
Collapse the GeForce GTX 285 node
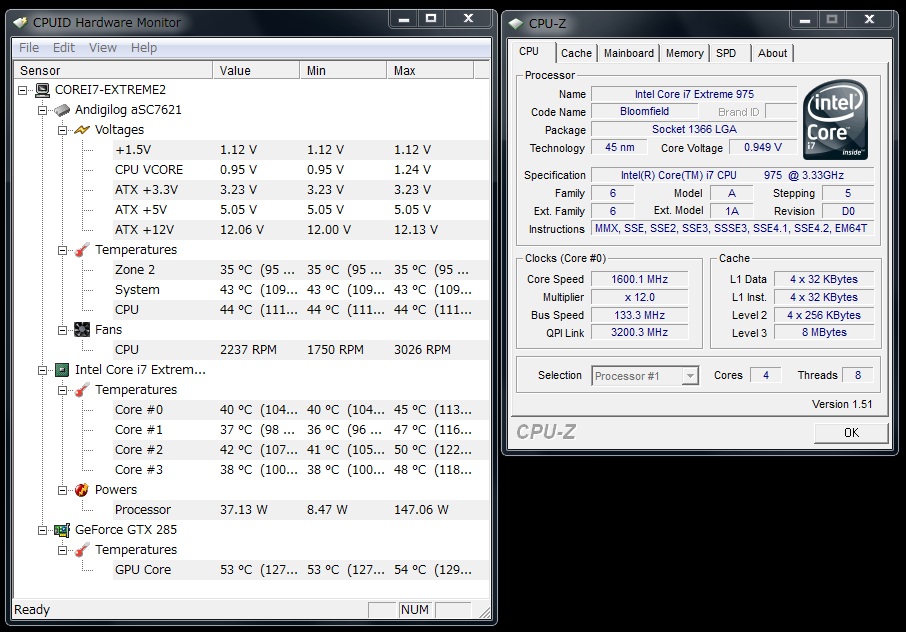click(x=43, y=530)
